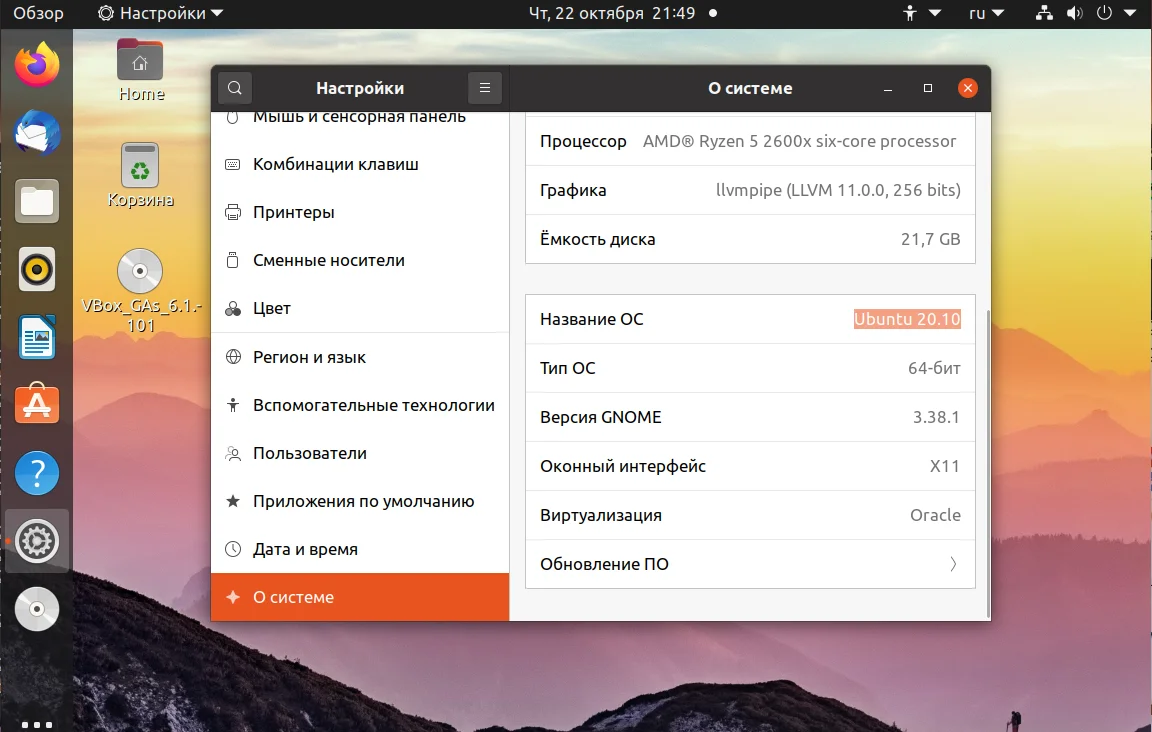Expand the system menu arrow at top right
This screenshot has height=732, width=1152.
pyautogui.click(x=1130, y=13)
